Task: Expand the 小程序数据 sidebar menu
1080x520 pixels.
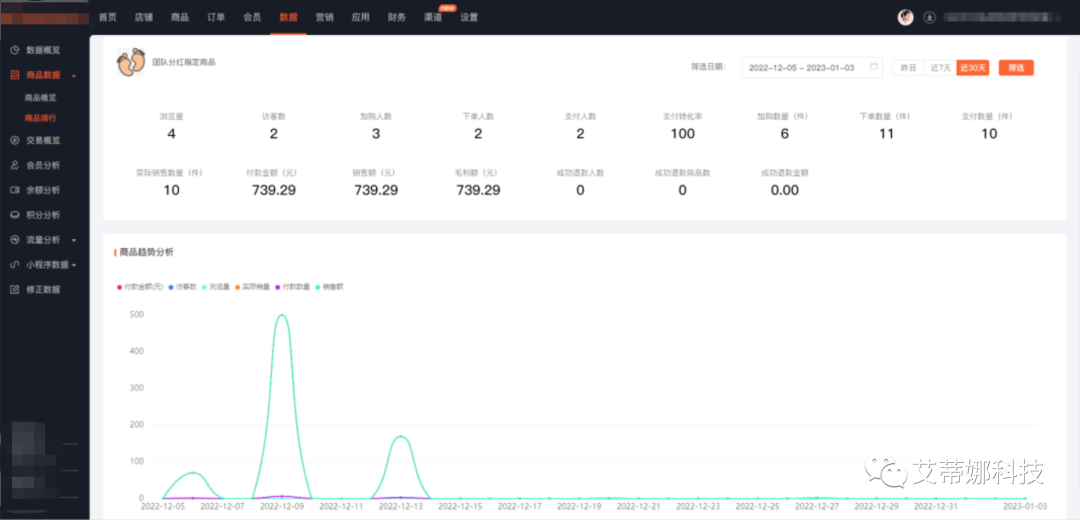Action: click(x=43, y=264)
